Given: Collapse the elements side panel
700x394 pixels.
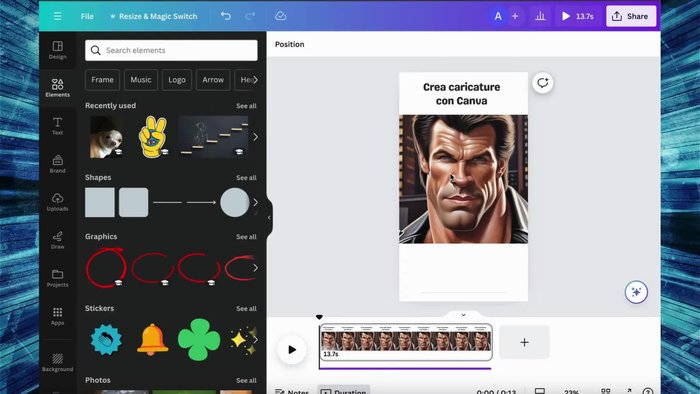Looking at the screenshot, I should [x=269, y=218].
